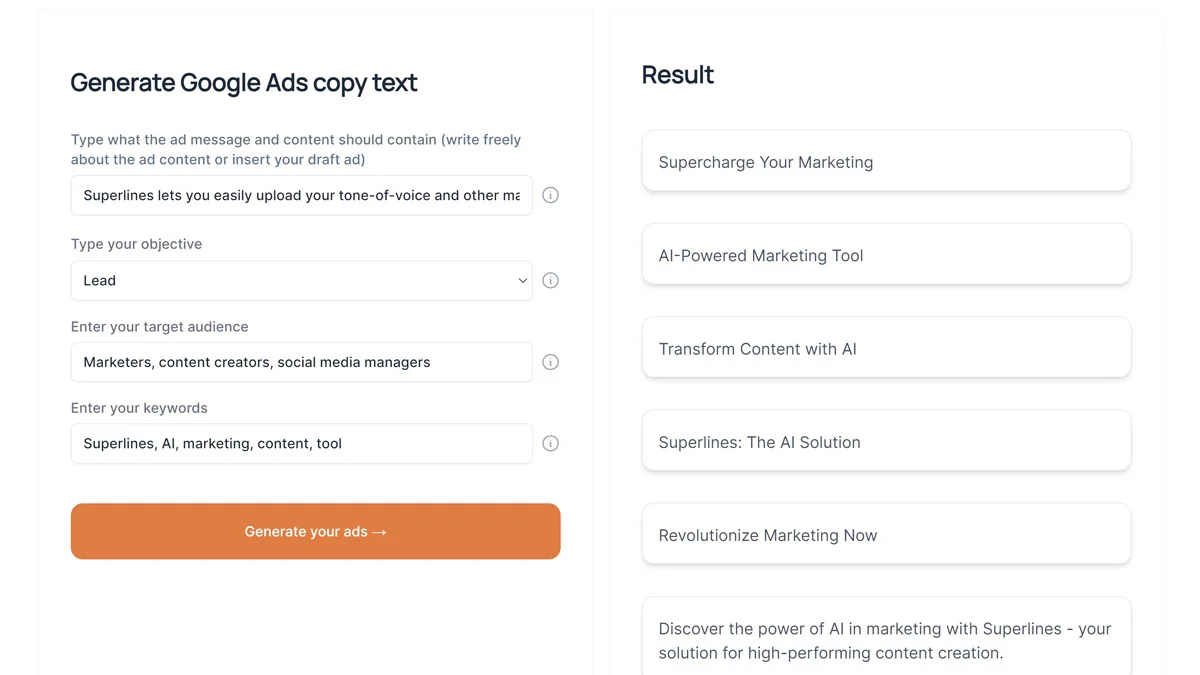The width and height of the screenshot is (1200, 675).
Task: Select the Supercharge Your Marketing result
Action: [886, 161]
